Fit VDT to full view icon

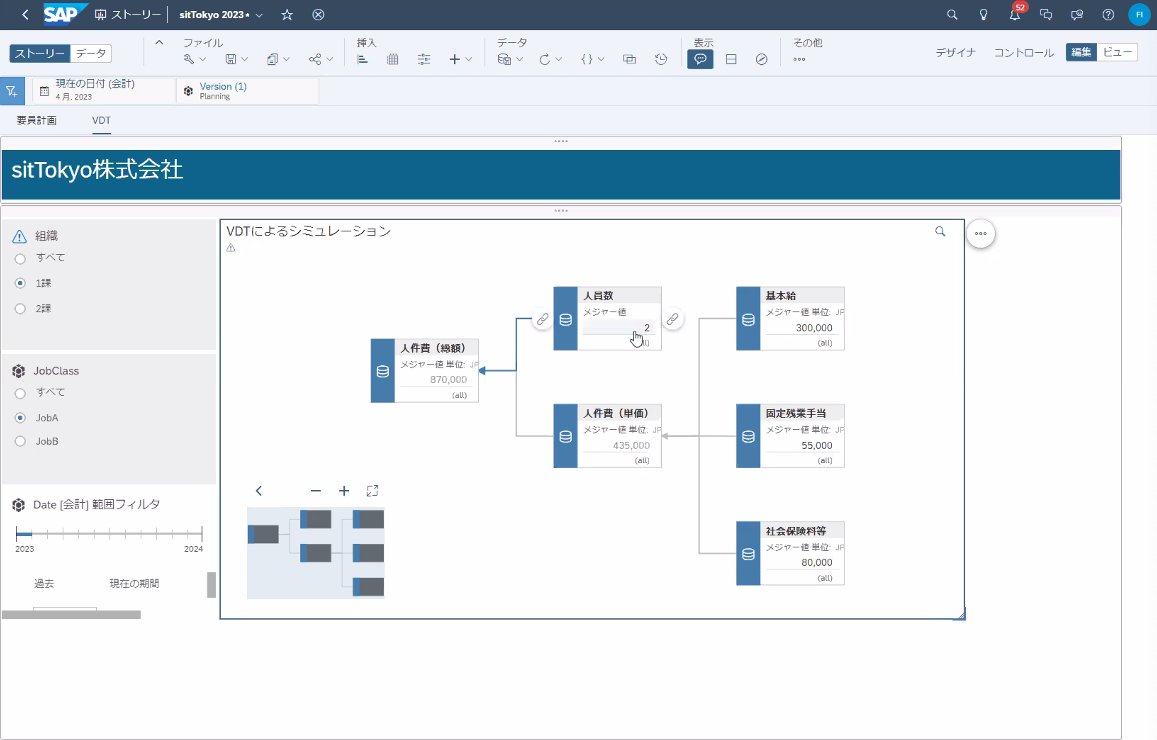[x=373, y=491]
